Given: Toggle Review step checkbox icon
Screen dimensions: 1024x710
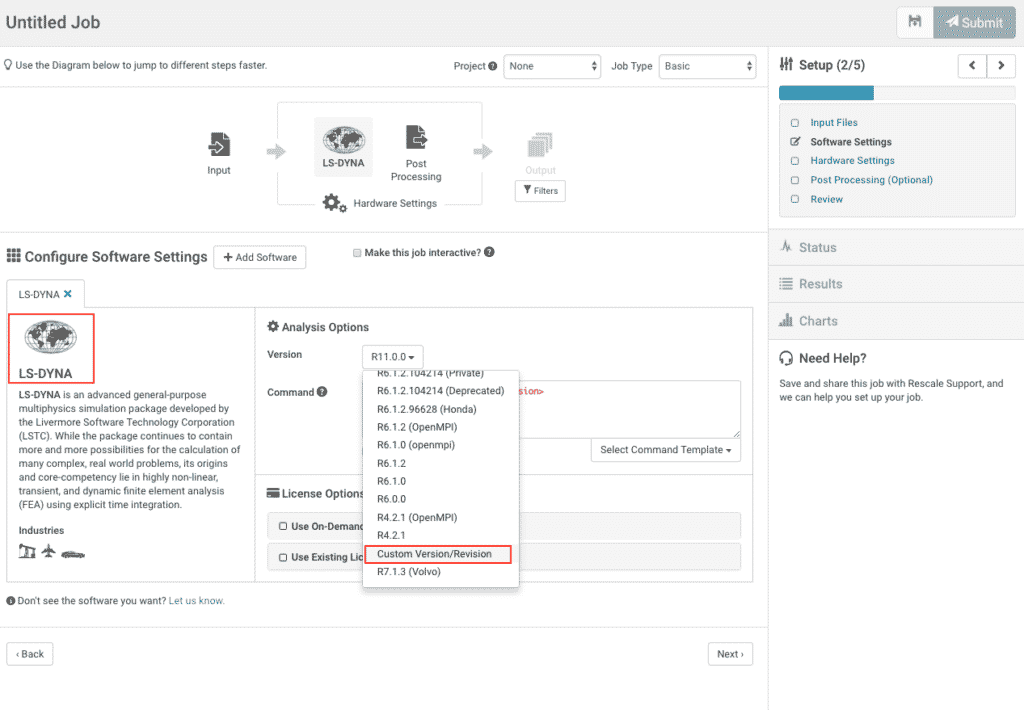Looking at the screenshot, I should tap(795, 199).
